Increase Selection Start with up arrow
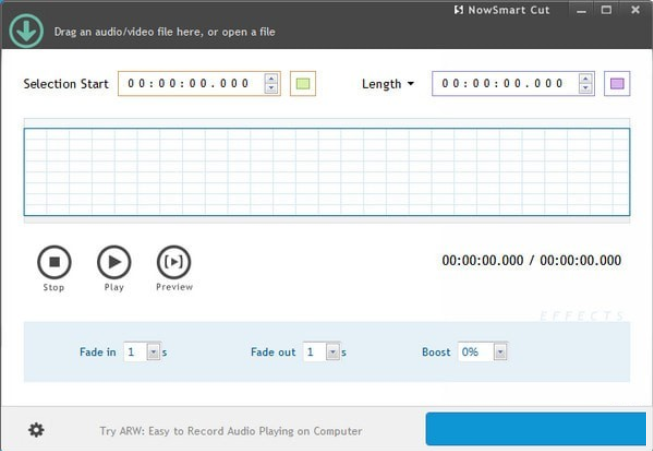Viewport: 653px width, 451px height. 271,79
